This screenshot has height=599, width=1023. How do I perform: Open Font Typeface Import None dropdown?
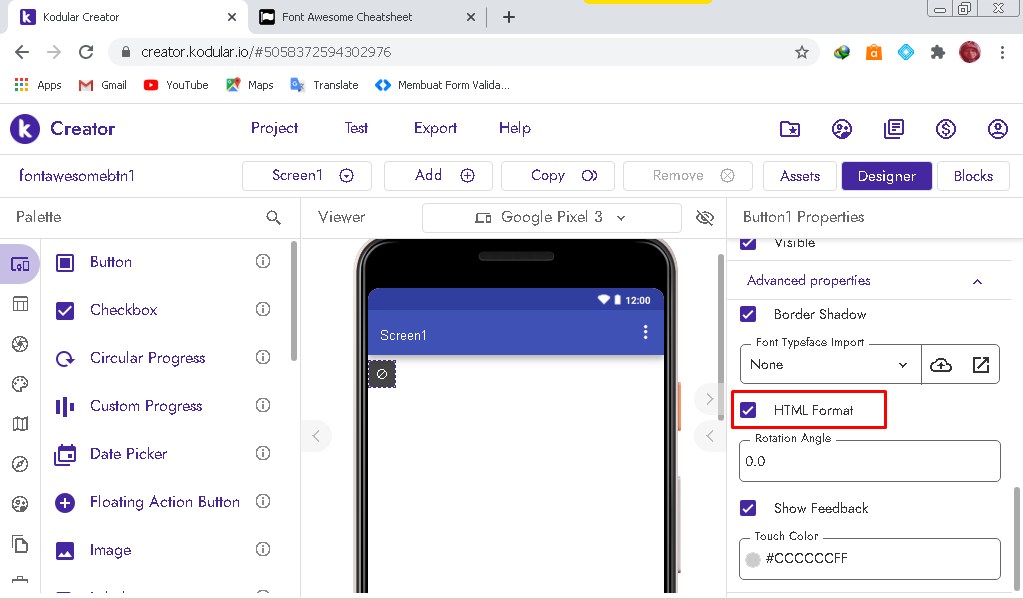(x=831, y=365)
